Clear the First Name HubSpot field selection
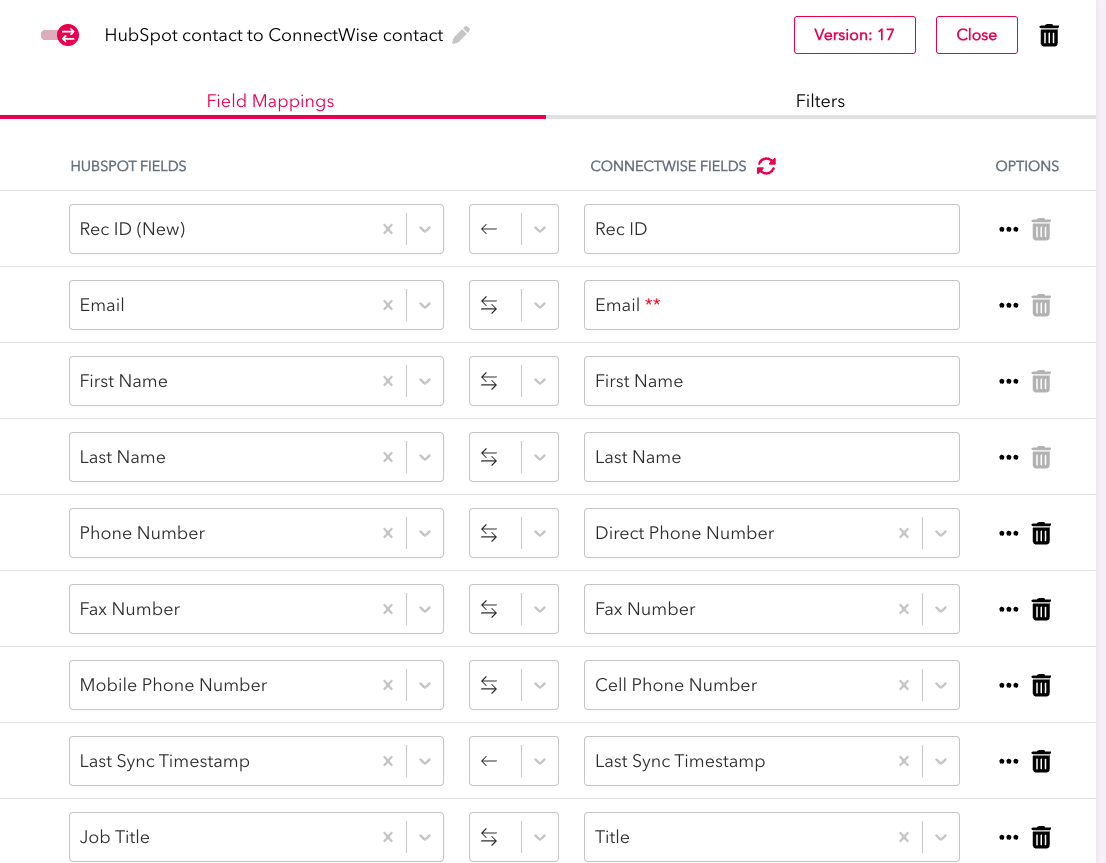The height and width of the screenshot is (863, 1106). [387, 381]
